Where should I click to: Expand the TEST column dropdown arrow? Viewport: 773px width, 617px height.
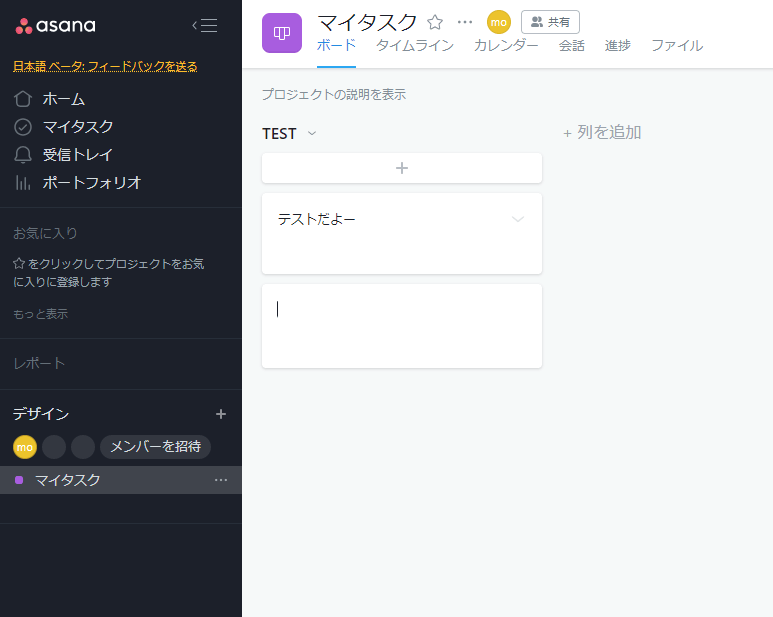tap(312, 134)
